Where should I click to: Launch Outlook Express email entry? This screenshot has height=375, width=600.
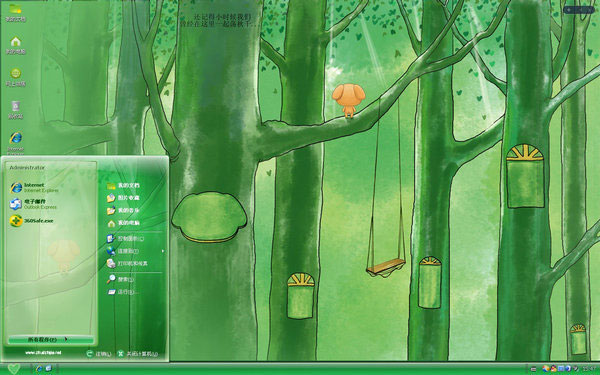click(x=34, y=204)
